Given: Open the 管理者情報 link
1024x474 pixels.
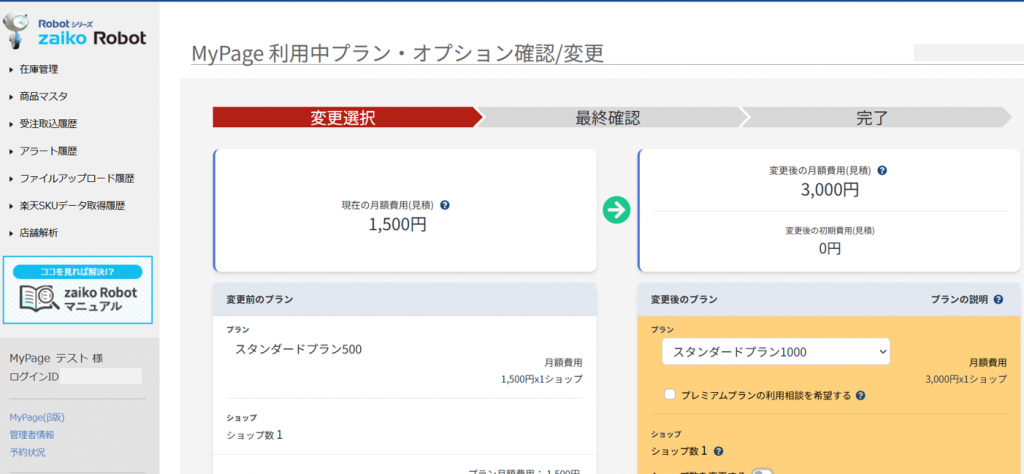Looking at the screenshot, I should click(x=32, y=435).
